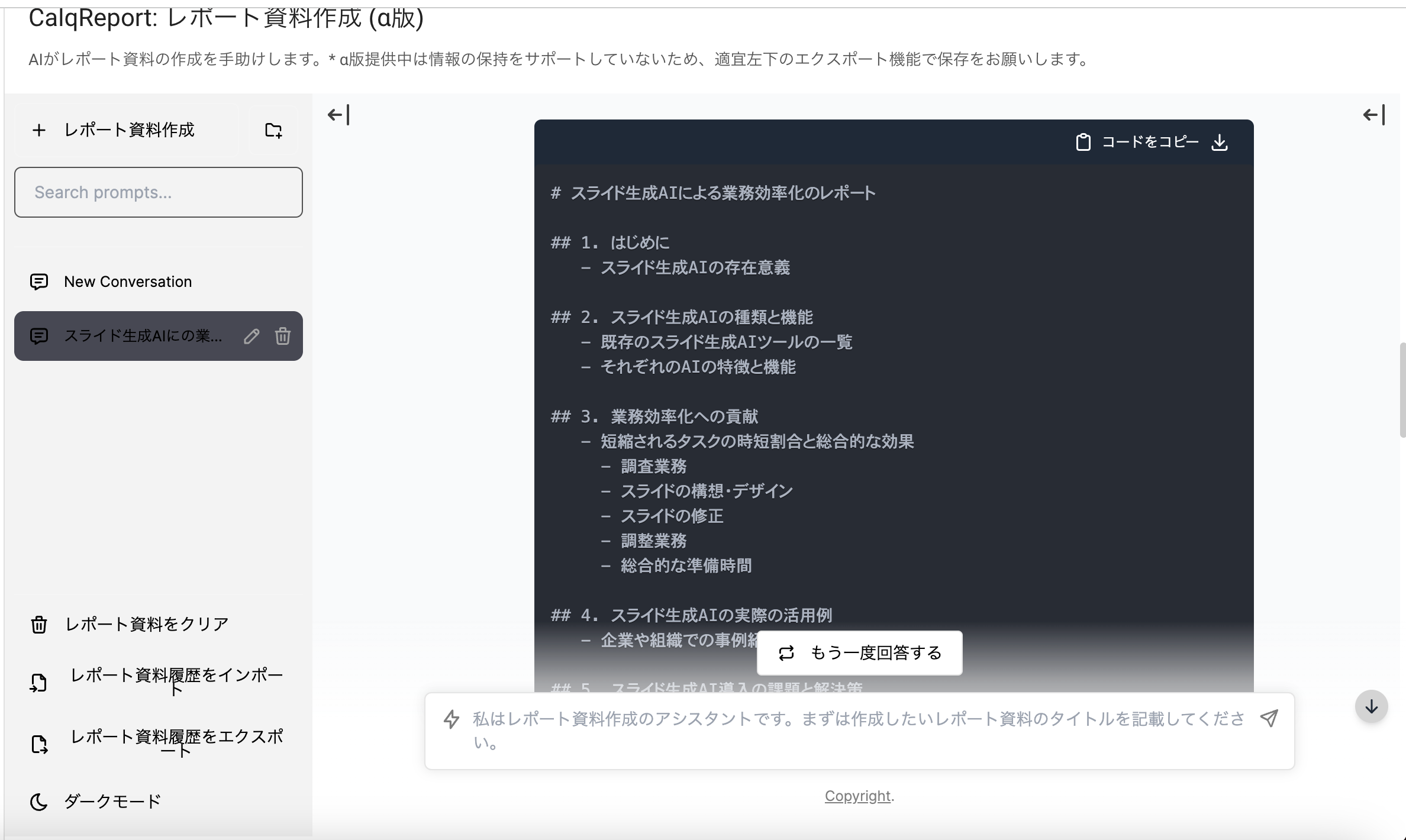Collapse the left sidebar with arrow icon
This screenshot has height=840, width=1406.
pos(338,115)
